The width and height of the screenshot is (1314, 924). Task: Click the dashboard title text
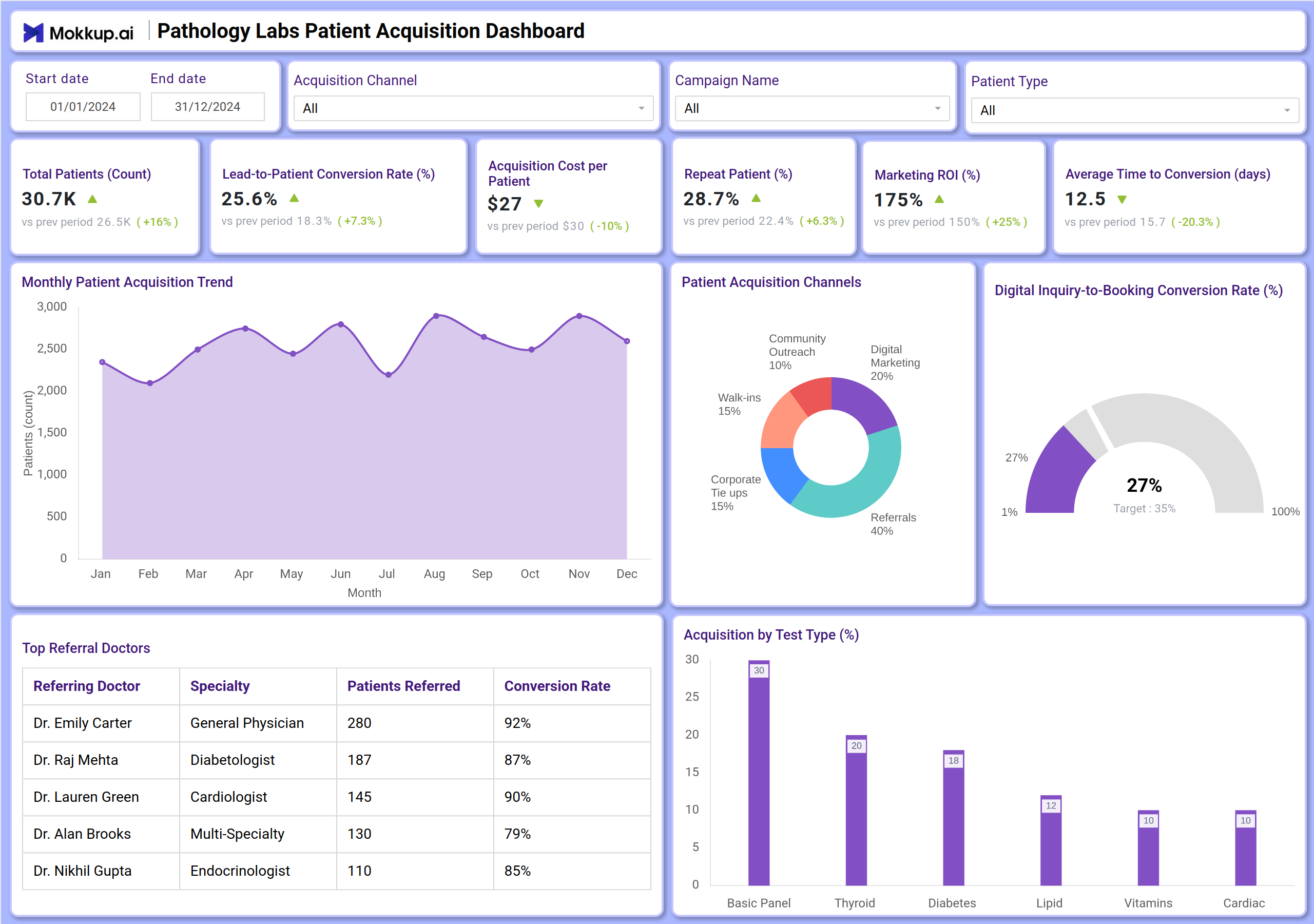coord(371,31)
